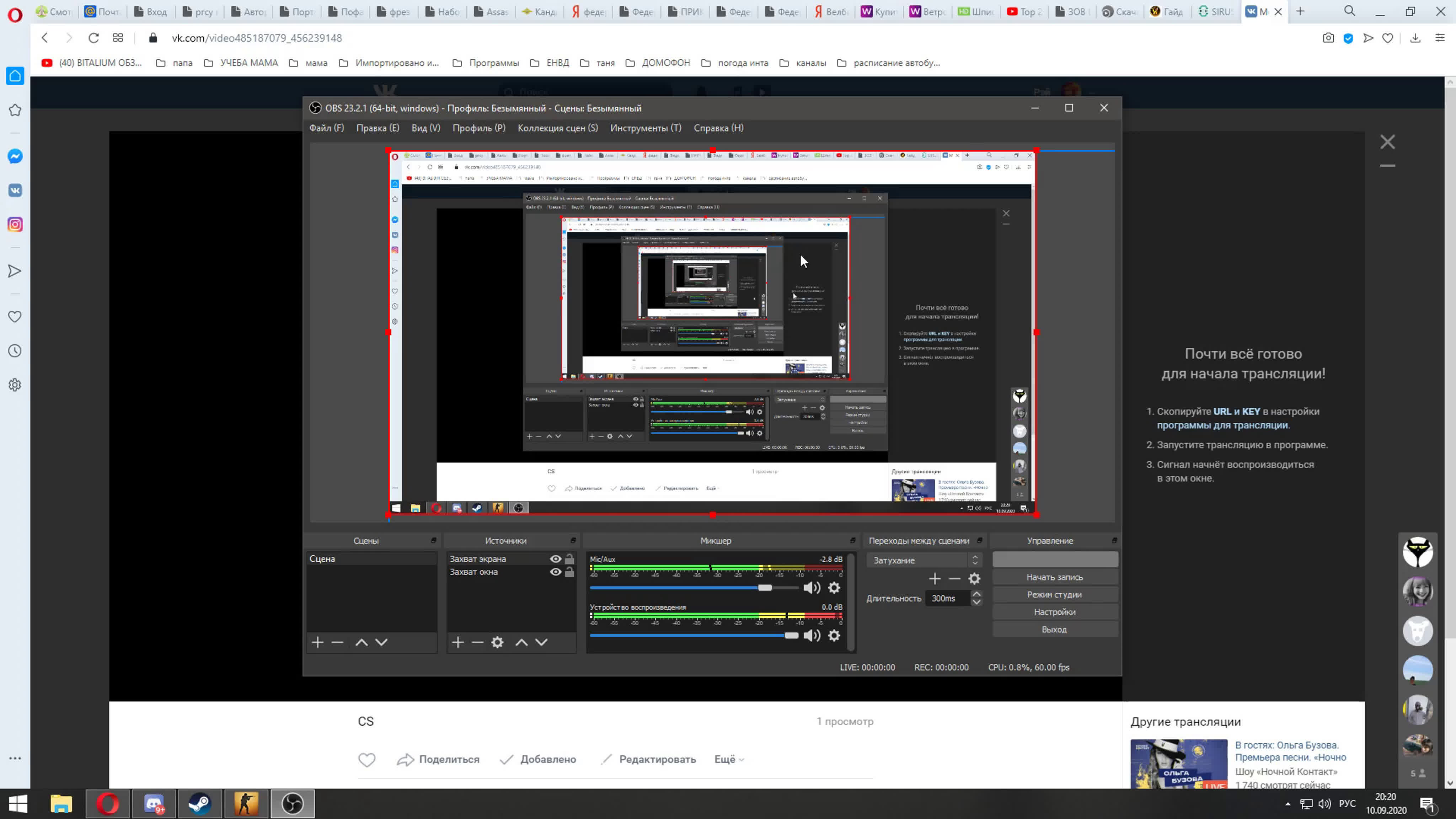Image resolution: width=1456 pixels, height=819 pixels.
Task: Open Устройство воспроизведения settings gear
Action: tap(834, 635)
